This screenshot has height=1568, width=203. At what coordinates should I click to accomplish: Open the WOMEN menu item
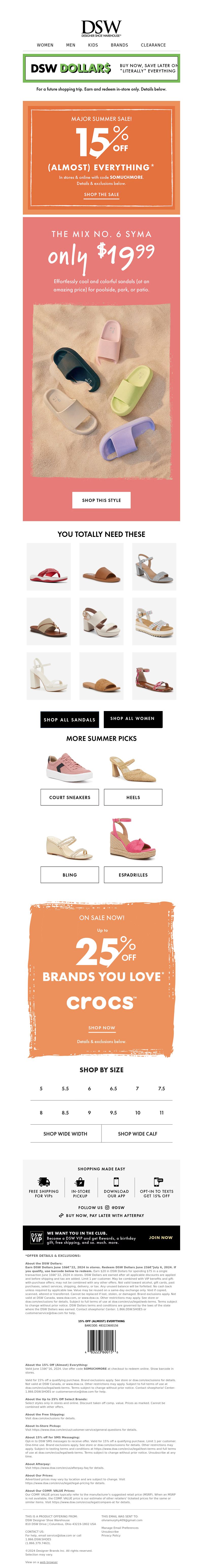[45, 45]
